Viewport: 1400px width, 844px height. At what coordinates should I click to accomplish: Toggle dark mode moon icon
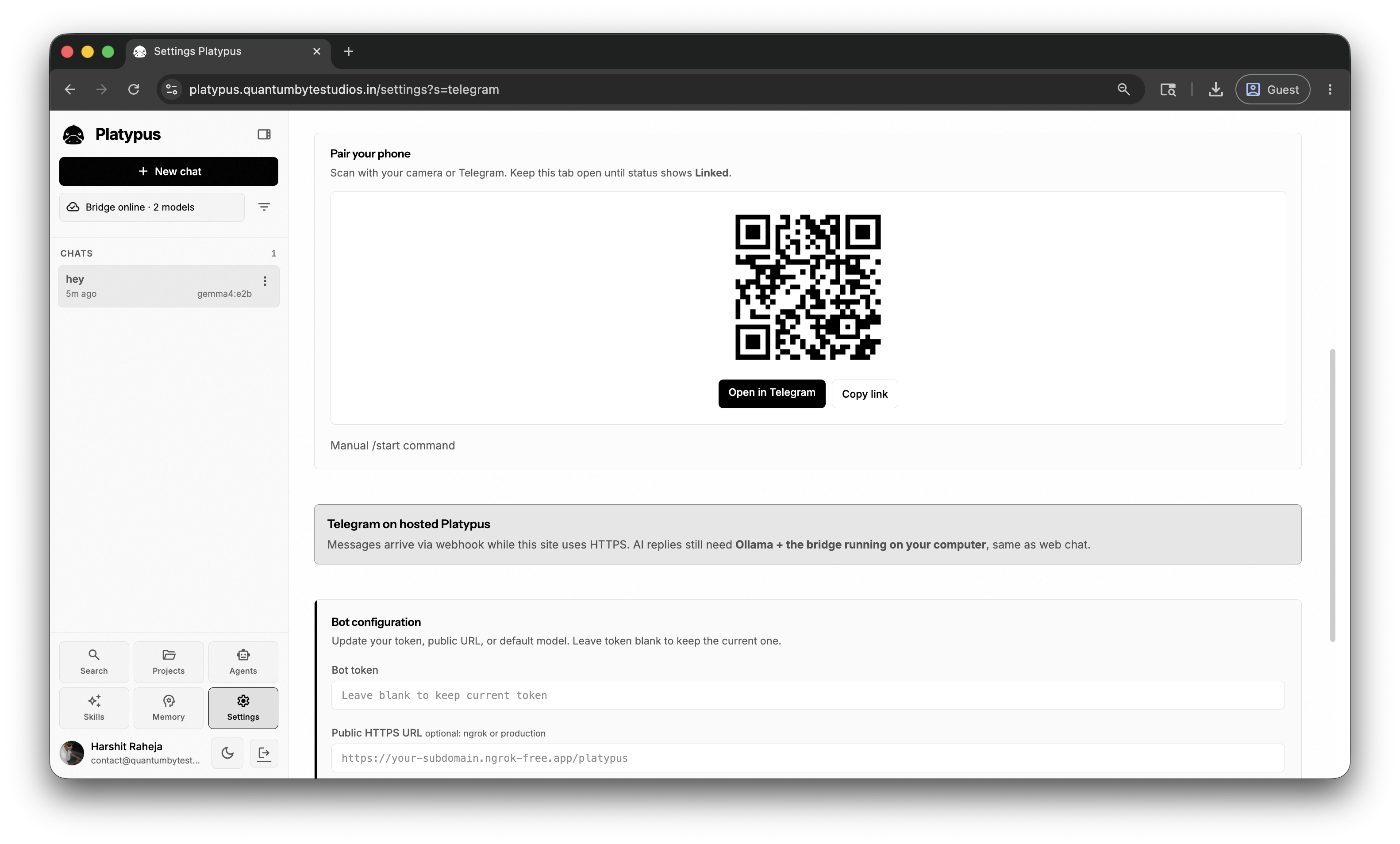click(227, 753)
